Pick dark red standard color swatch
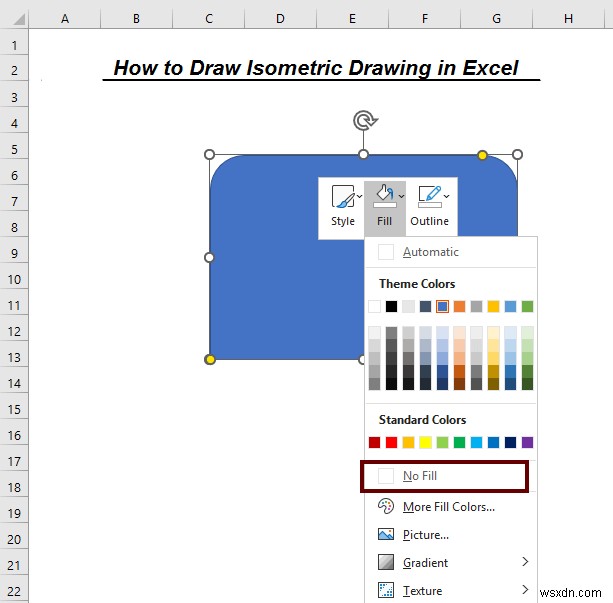Image resolution: width=613 pixels, height=603 pixels. click(375, 443)
